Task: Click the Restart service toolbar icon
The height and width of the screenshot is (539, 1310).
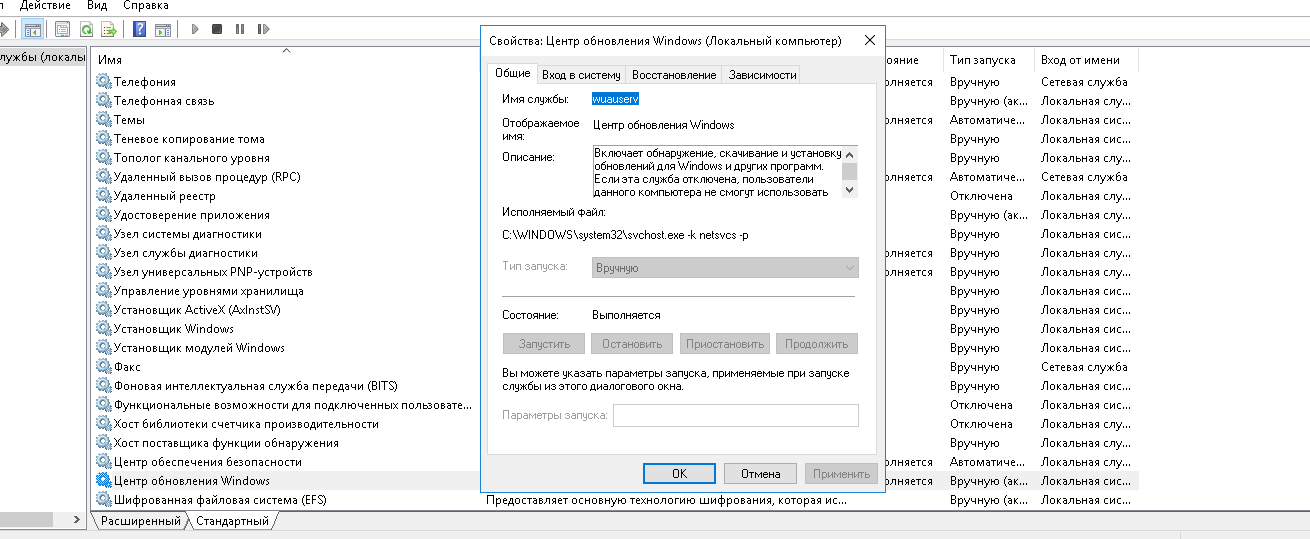Action: point(263,29)
